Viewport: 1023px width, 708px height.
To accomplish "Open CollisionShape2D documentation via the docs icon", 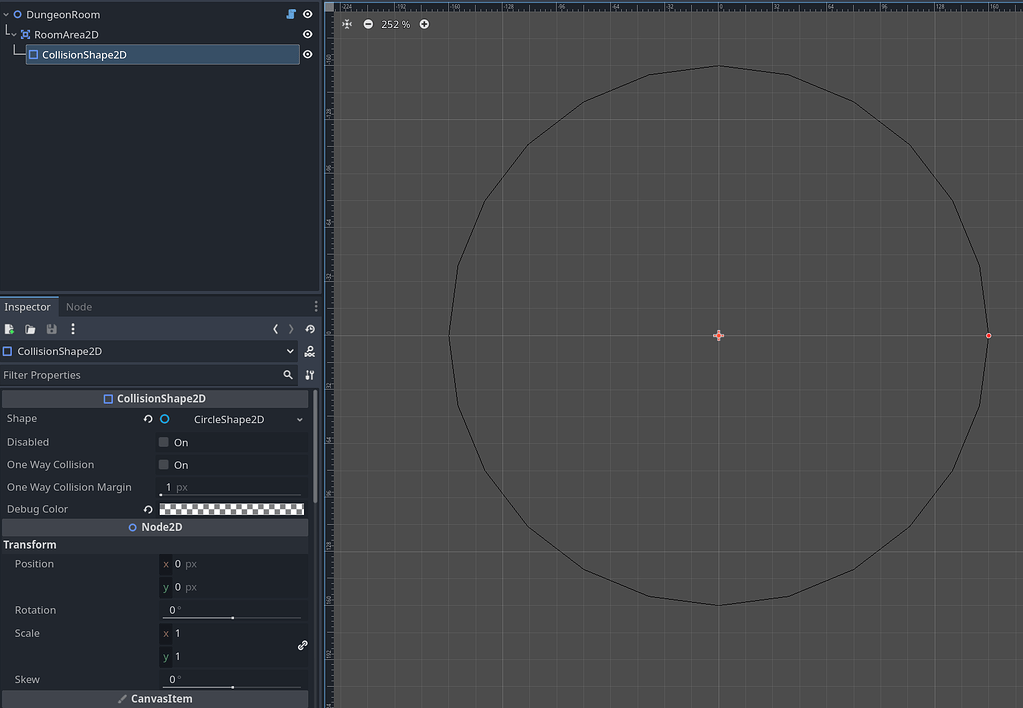I will tap(309, 351).
